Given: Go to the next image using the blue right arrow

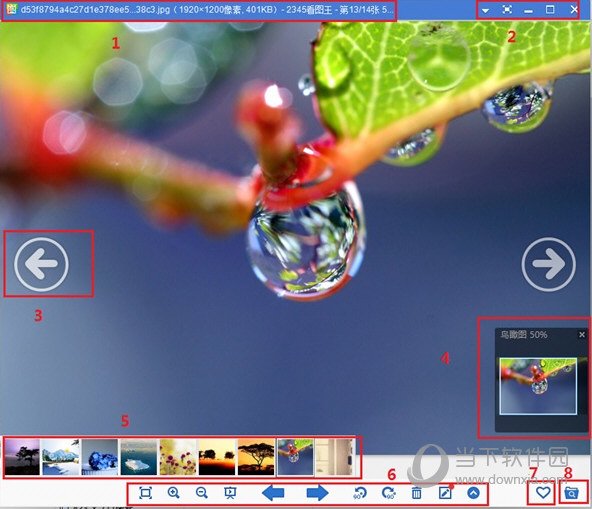Looking at the screenshot, I should 318,493.
